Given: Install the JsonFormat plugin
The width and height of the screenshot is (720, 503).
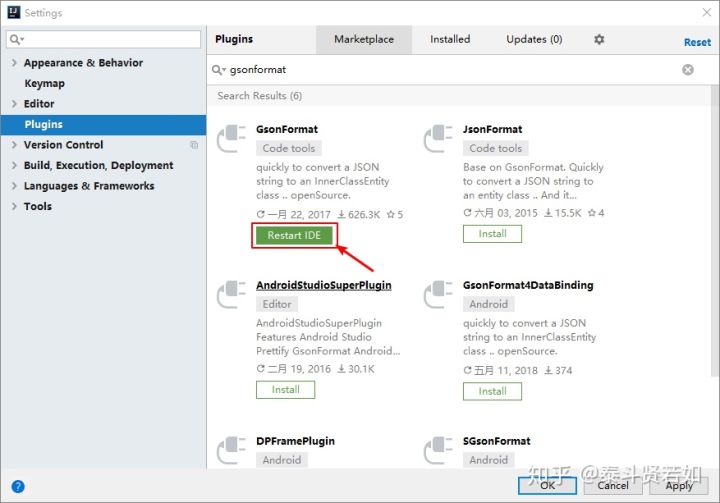Looking at the screenshot, I should coord(492,234).
